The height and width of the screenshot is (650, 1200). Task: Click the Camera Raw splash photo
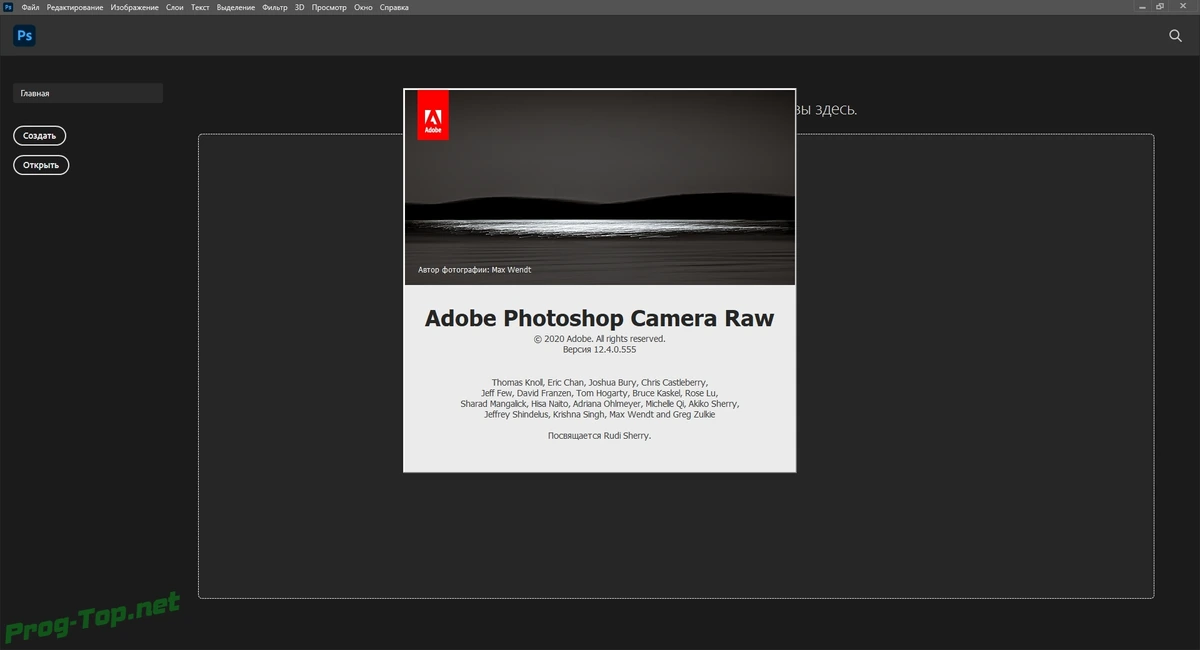point(600,187)
